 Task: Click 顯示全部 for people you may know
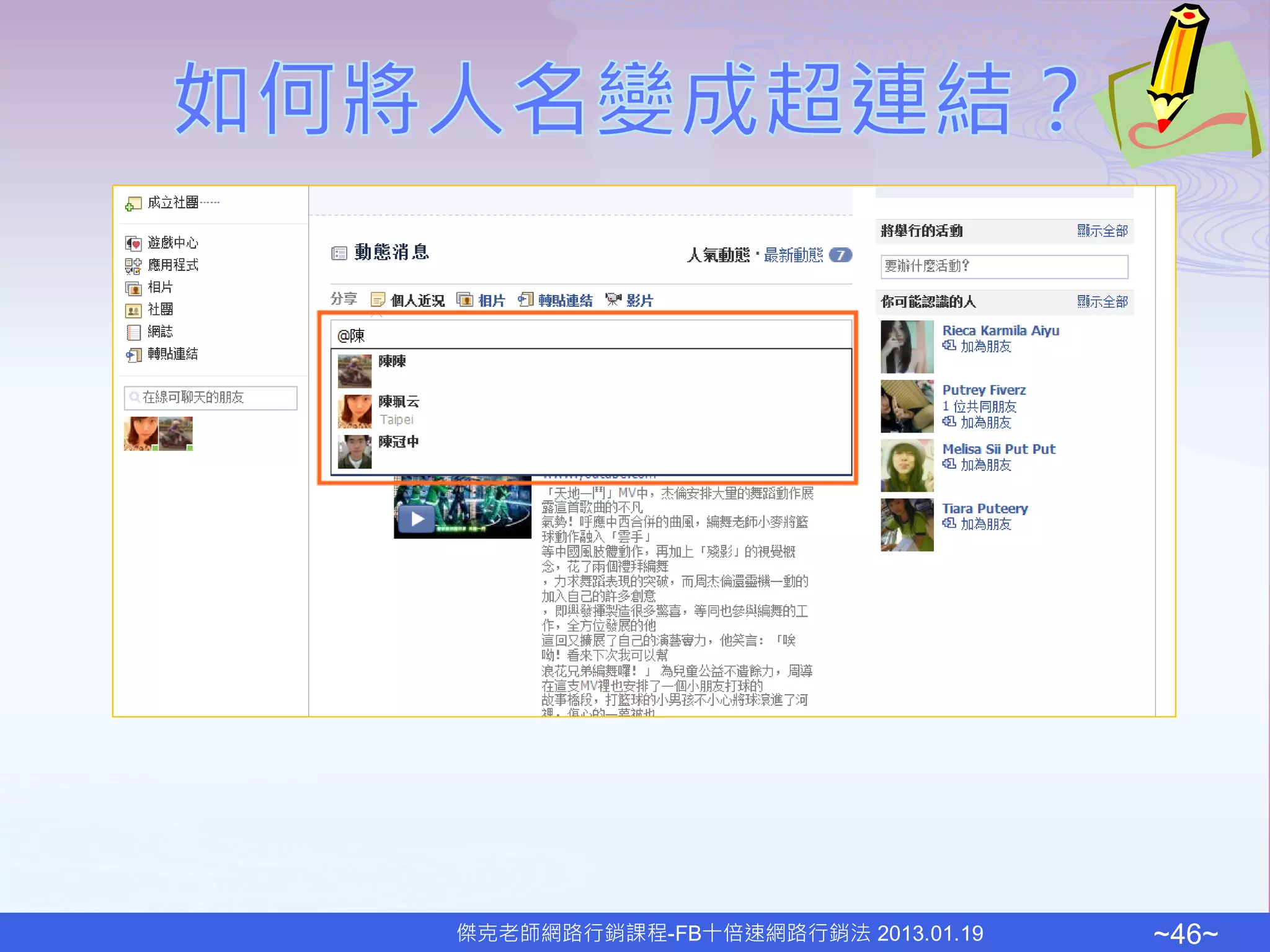1102,301
